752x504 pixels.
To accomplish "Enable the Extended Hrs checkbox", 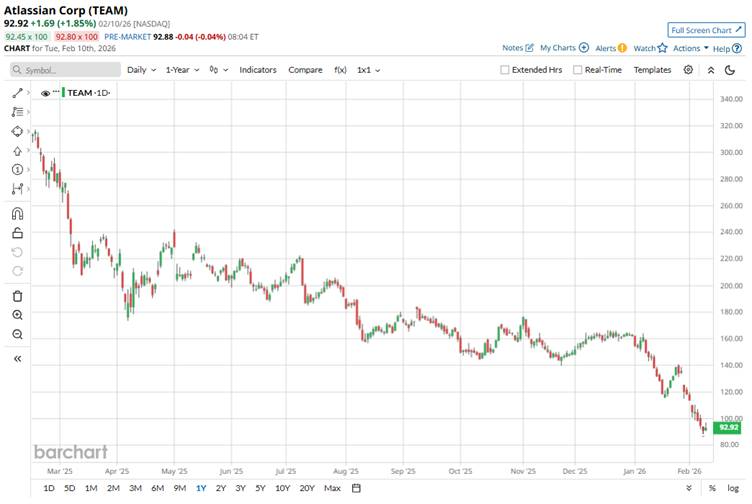I will click(505, 70).
